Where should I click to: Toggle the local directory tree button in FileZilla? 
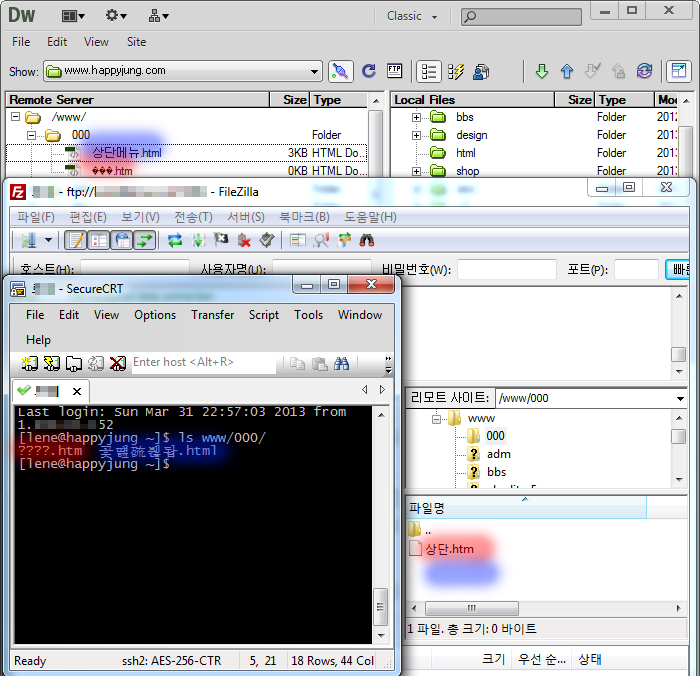click(99, 240)
